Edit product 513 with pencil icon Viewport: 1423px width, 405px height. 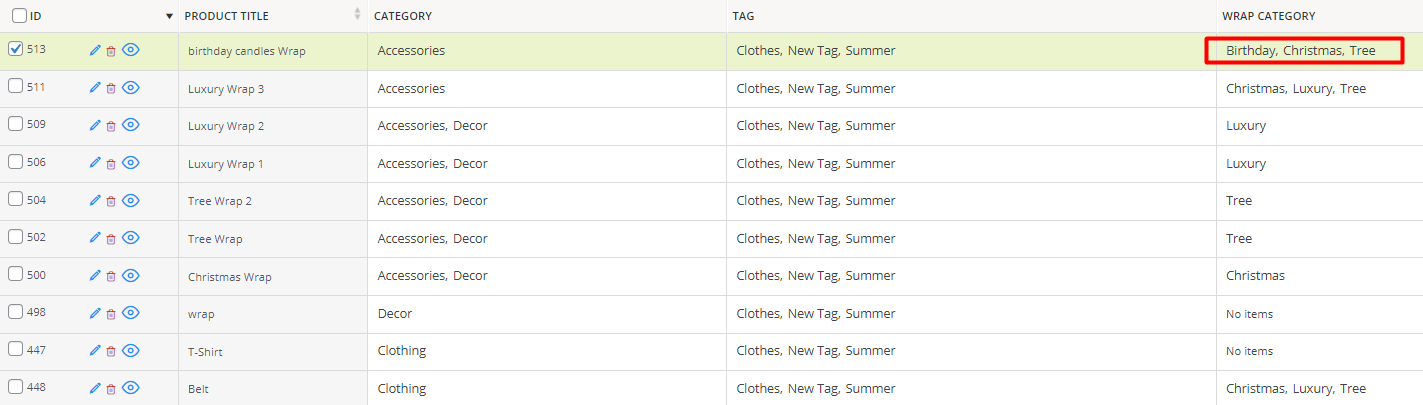pyautogui.click(x=95, y=50)
